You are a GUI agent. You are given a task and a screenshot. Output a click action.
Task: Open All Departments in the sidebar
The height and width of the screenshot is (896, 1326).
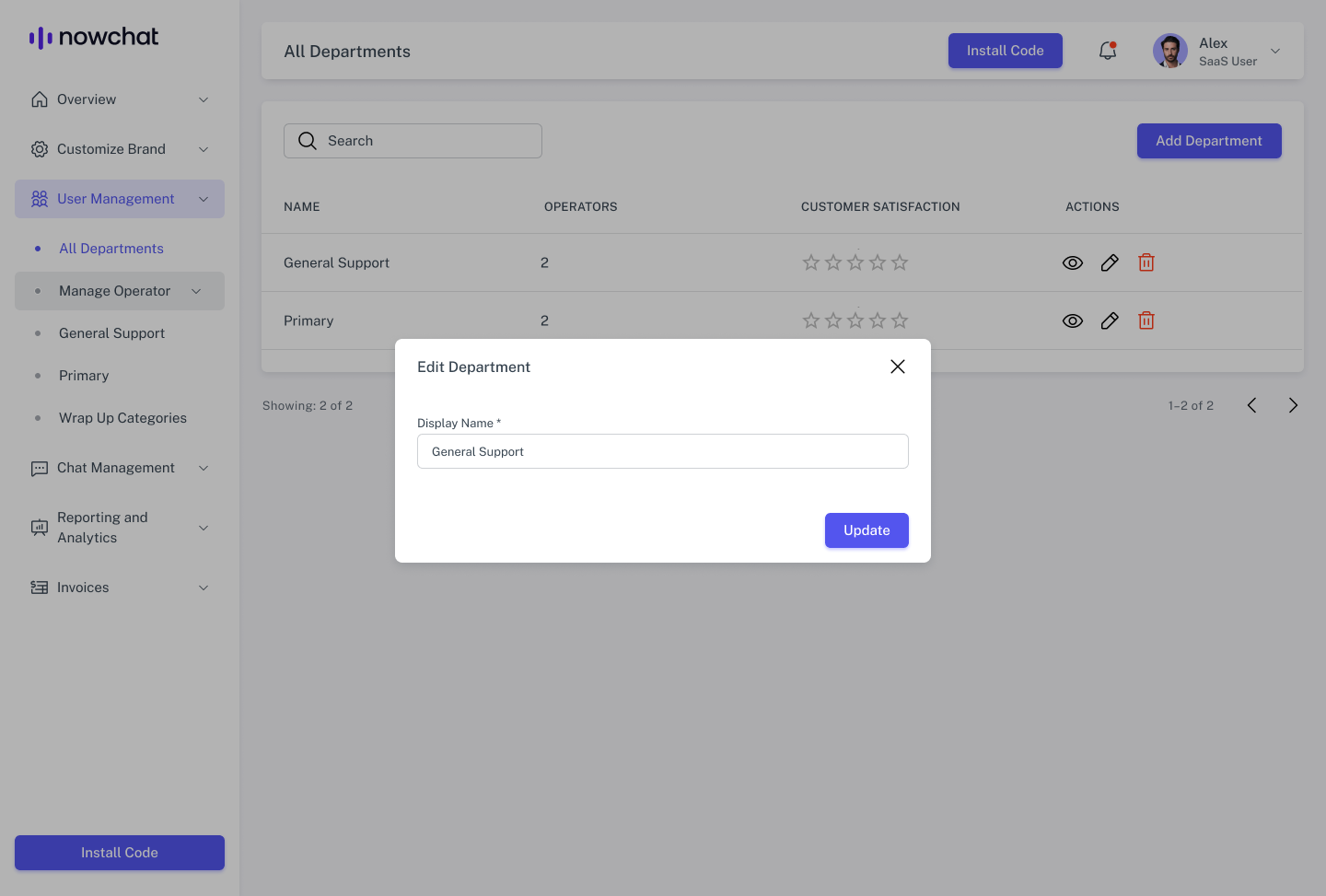pos(111,249)
